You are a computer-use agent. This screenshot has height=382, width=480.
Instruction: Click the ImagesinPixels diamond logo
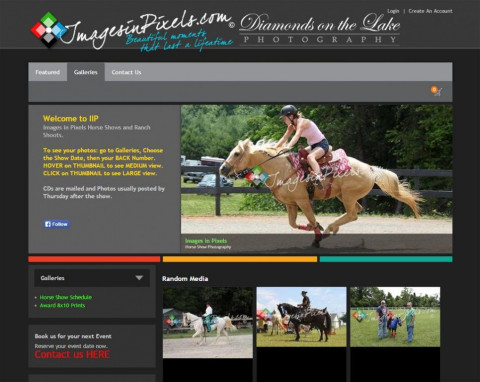[49, 30]
